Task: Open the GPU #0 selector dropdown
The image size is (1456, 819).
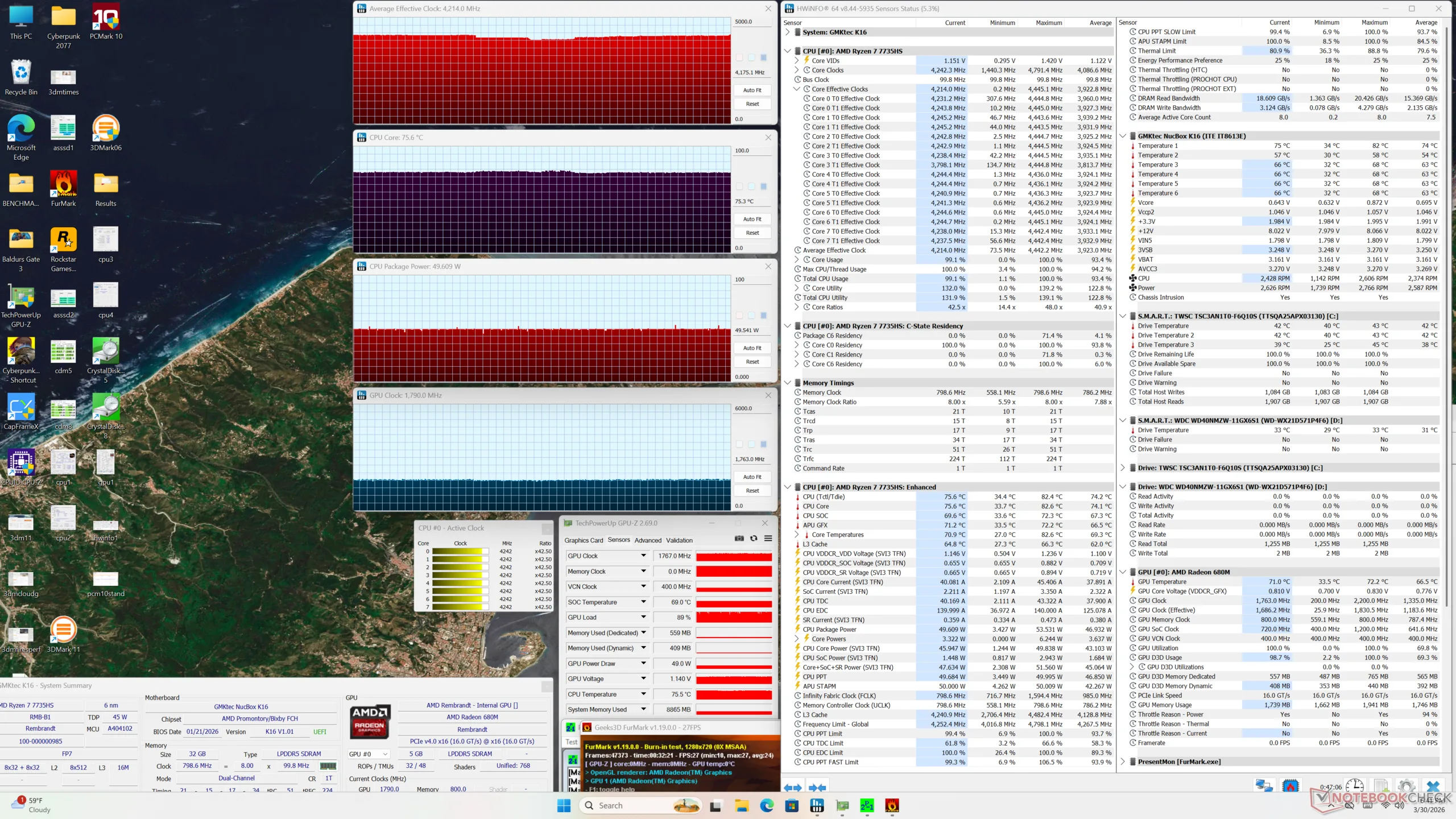Action: (x=369, y=754)
